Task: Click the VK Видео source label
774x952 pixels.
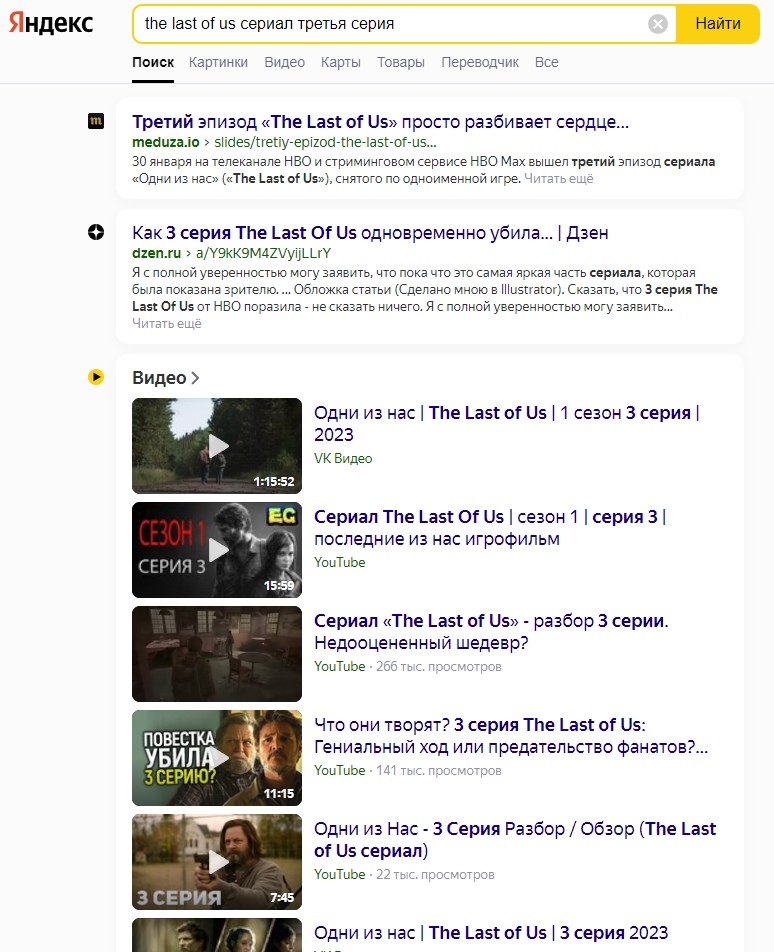Action: (343, 458)
